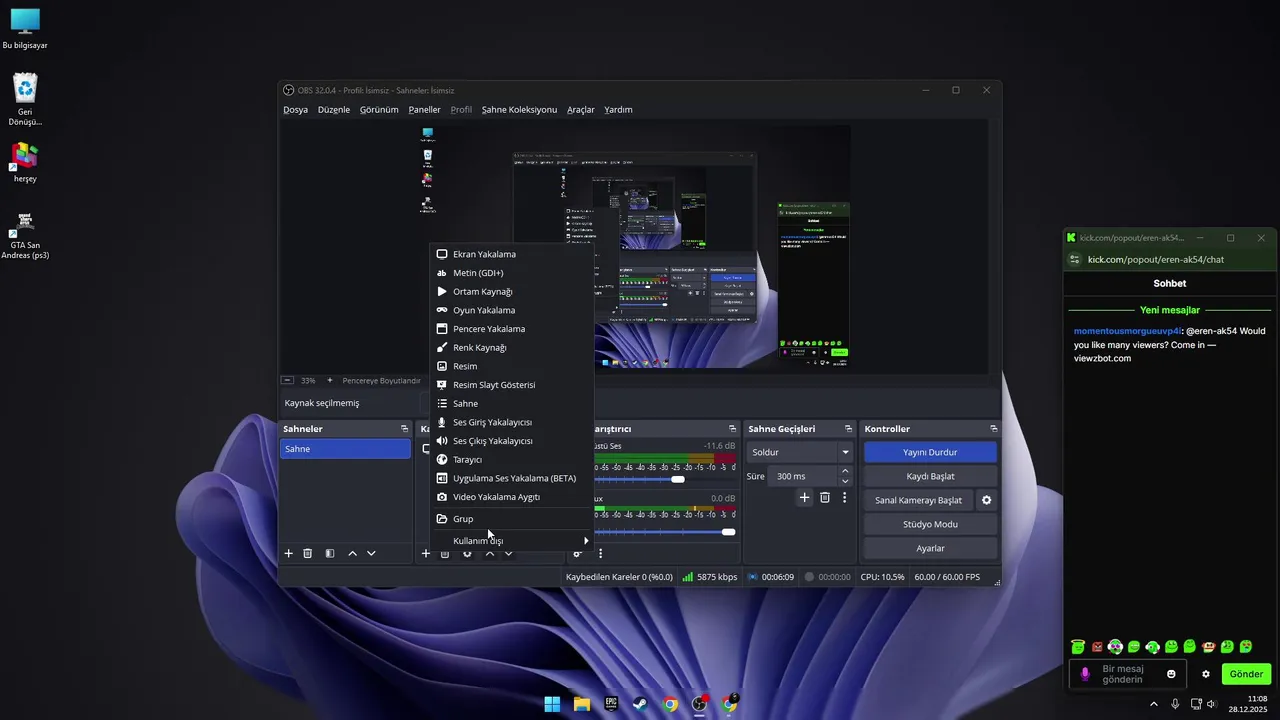Pop out the Sahne Geçişleri dock

[x=849, y=429]
